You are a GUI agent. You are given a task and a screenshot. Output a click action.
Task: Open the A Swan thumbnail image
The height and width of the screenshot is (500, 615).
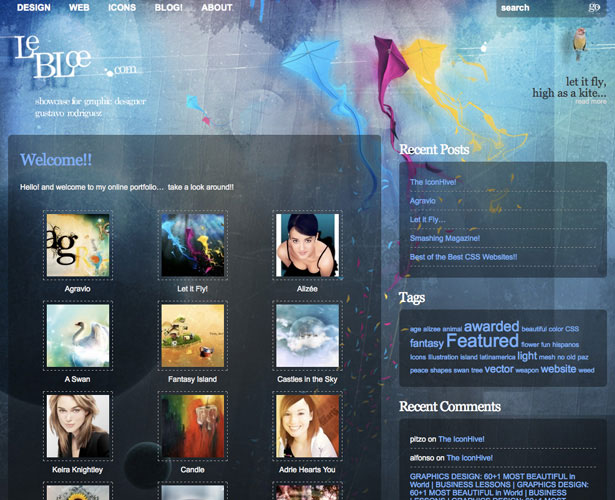click(x=78, y=336)
